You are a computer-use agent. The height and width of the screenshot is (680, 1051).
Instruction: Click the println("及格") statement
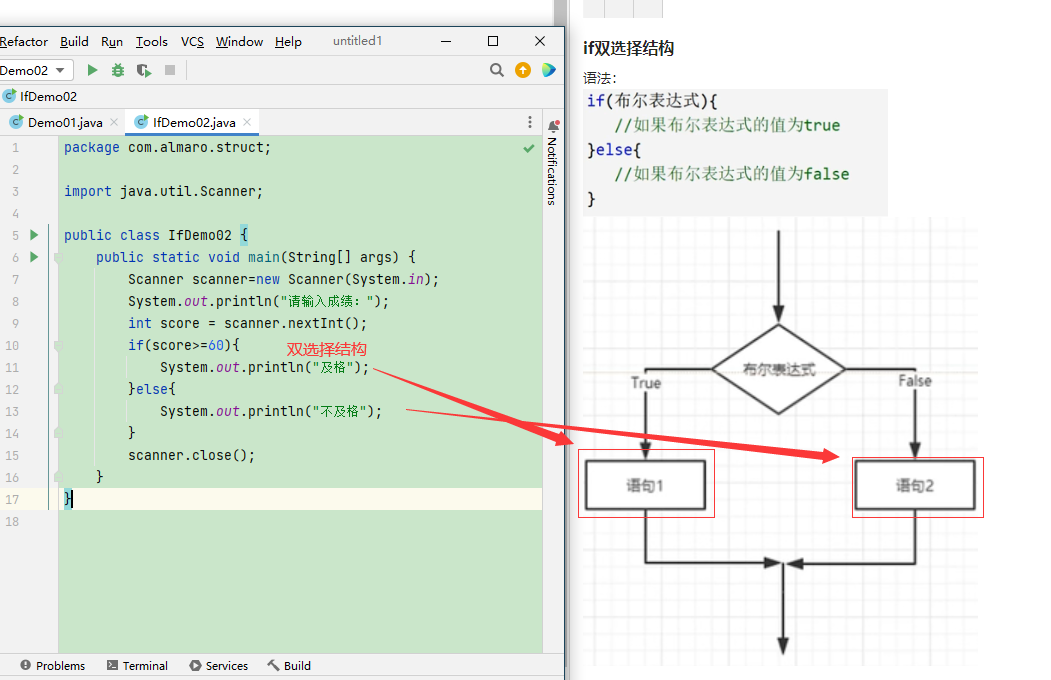click(264, 368)
